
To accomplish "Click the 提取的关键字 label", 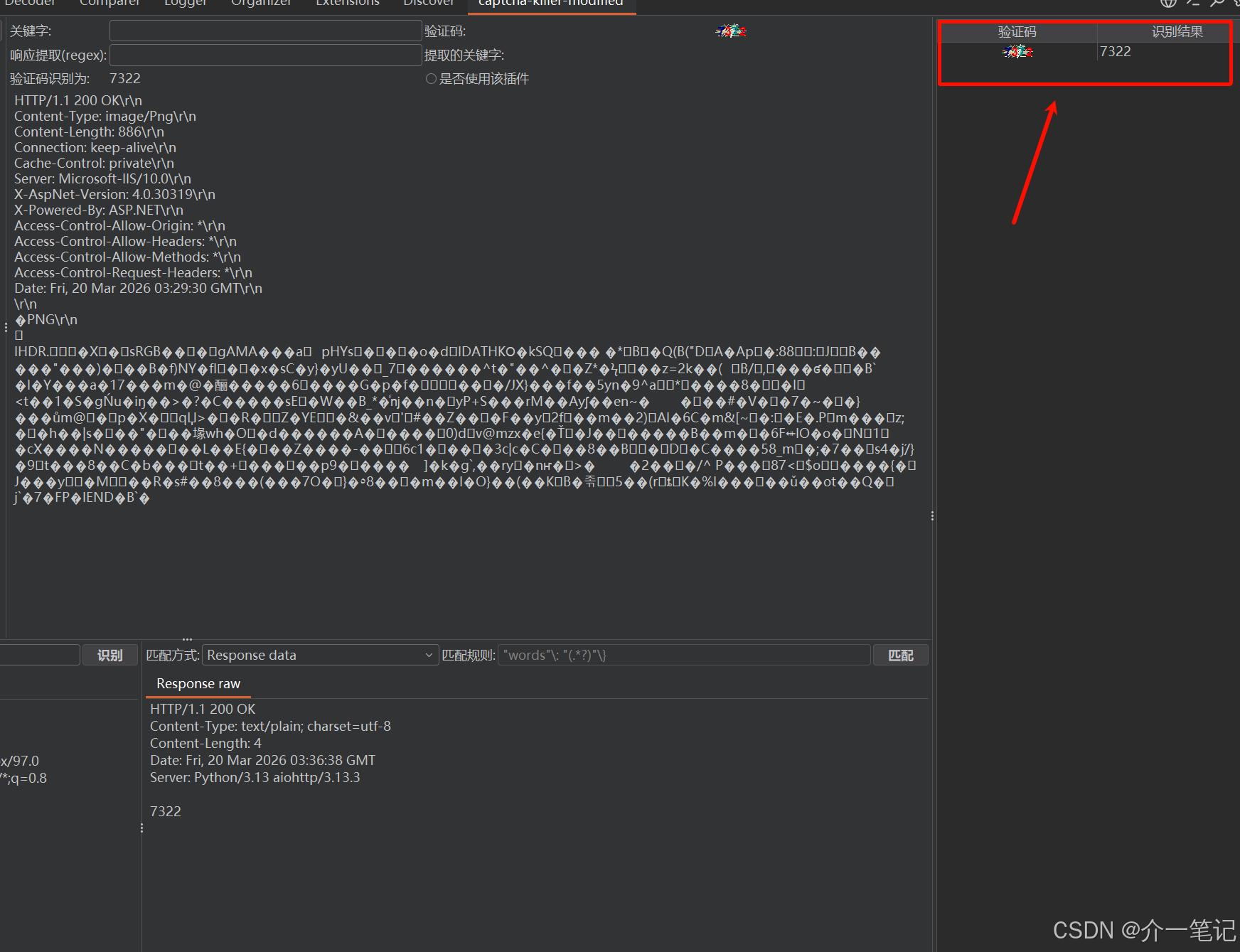I will [464, 55].
